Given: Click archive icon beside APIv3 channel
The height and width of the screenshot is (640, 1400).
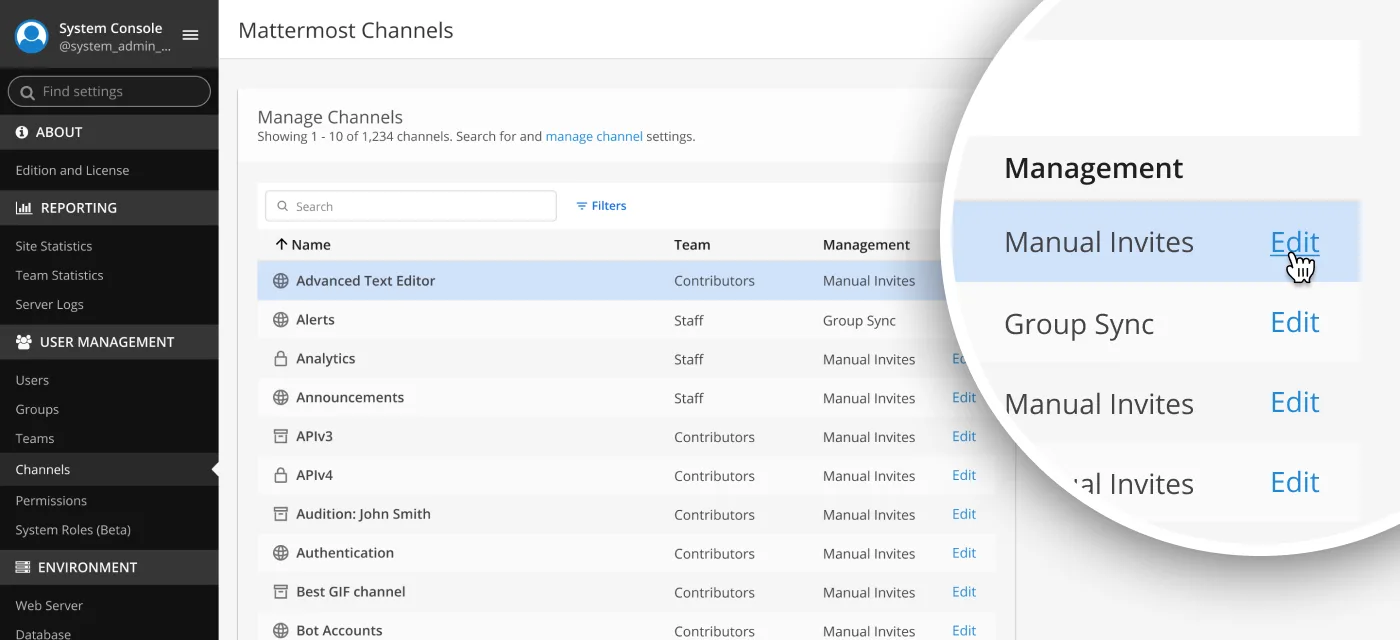Looking at the screenshot, I should 281,436.
